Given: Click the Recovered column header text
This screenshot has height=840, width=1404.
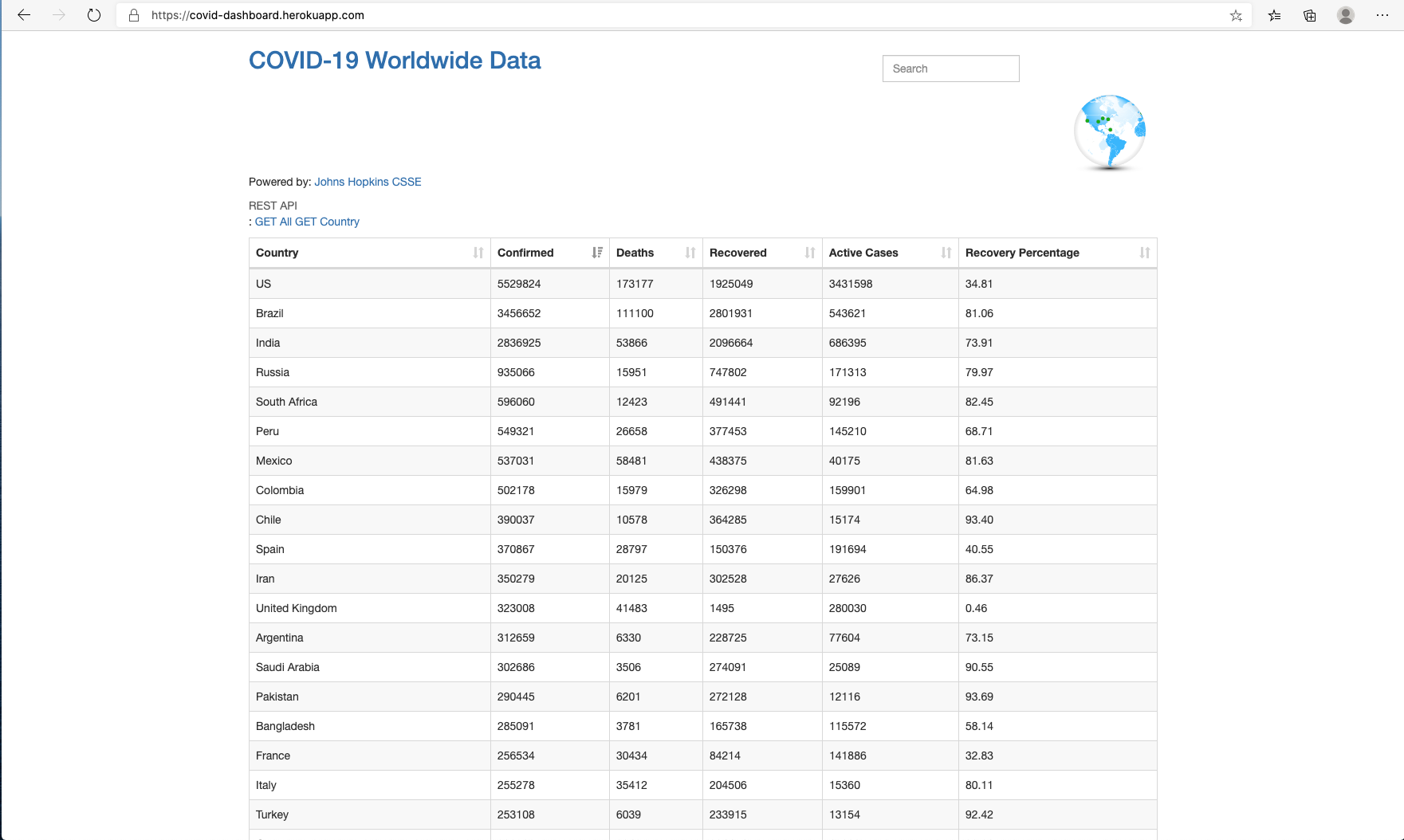Looking at the screenshot, I should tap(738, 253).
